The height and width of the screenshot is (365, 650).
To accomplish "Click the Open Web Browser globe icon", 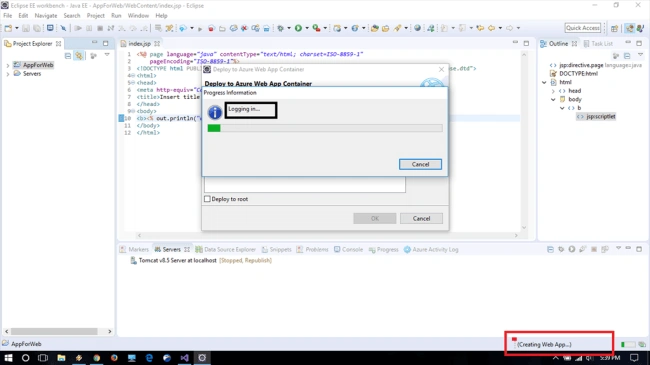I will point(417,28).
